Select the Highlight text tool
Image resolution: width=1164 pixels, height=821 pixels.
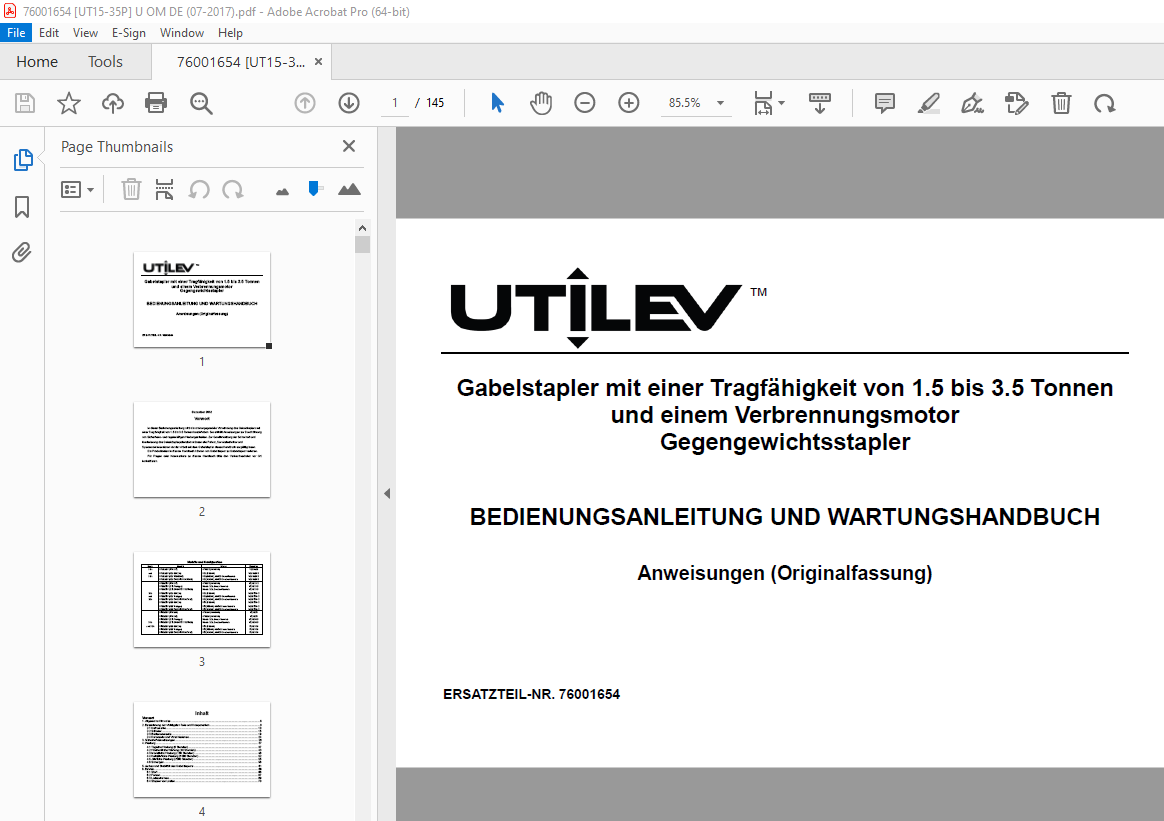pyautogui.click(x=929, y=103)
